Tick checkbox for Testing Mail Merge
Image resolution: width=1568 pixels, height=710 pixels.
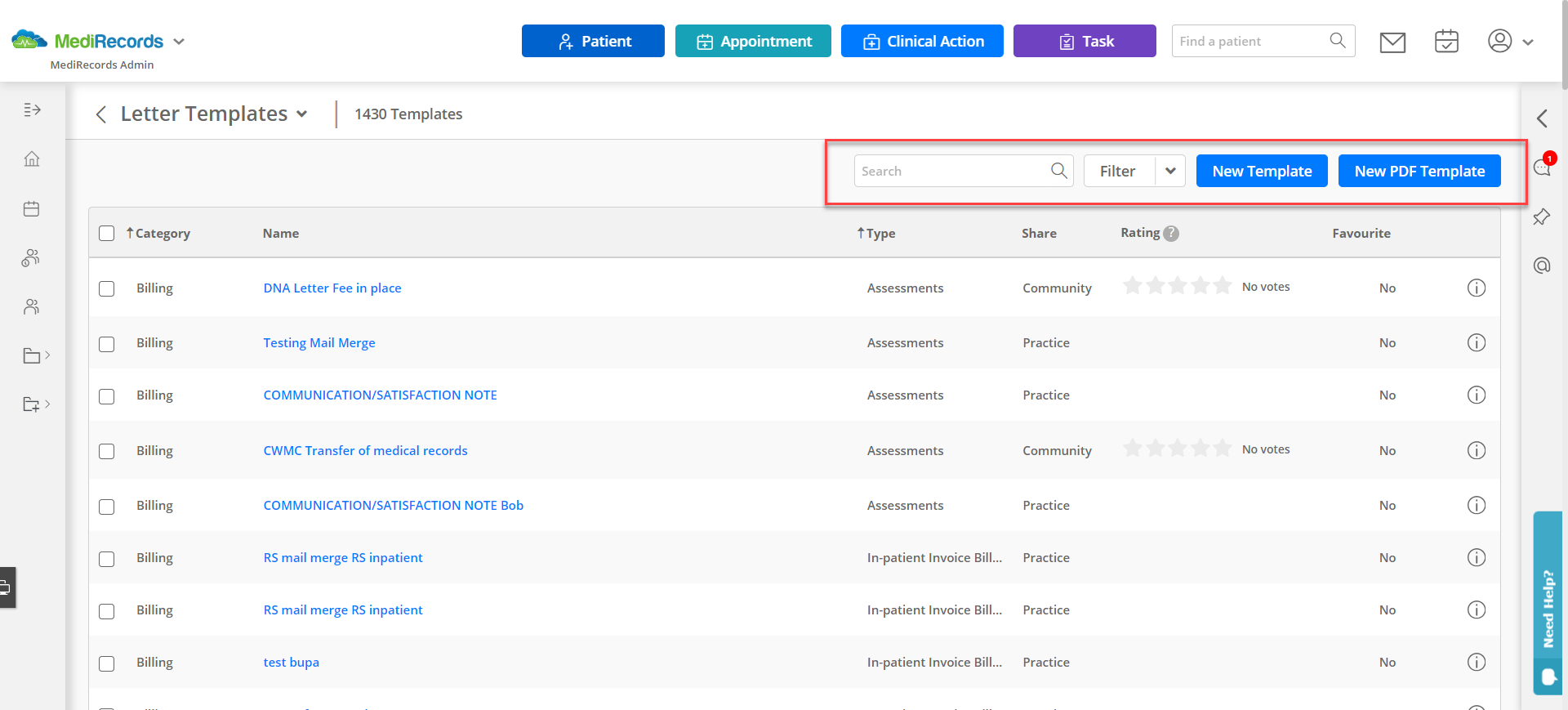(x=107, y=344)
